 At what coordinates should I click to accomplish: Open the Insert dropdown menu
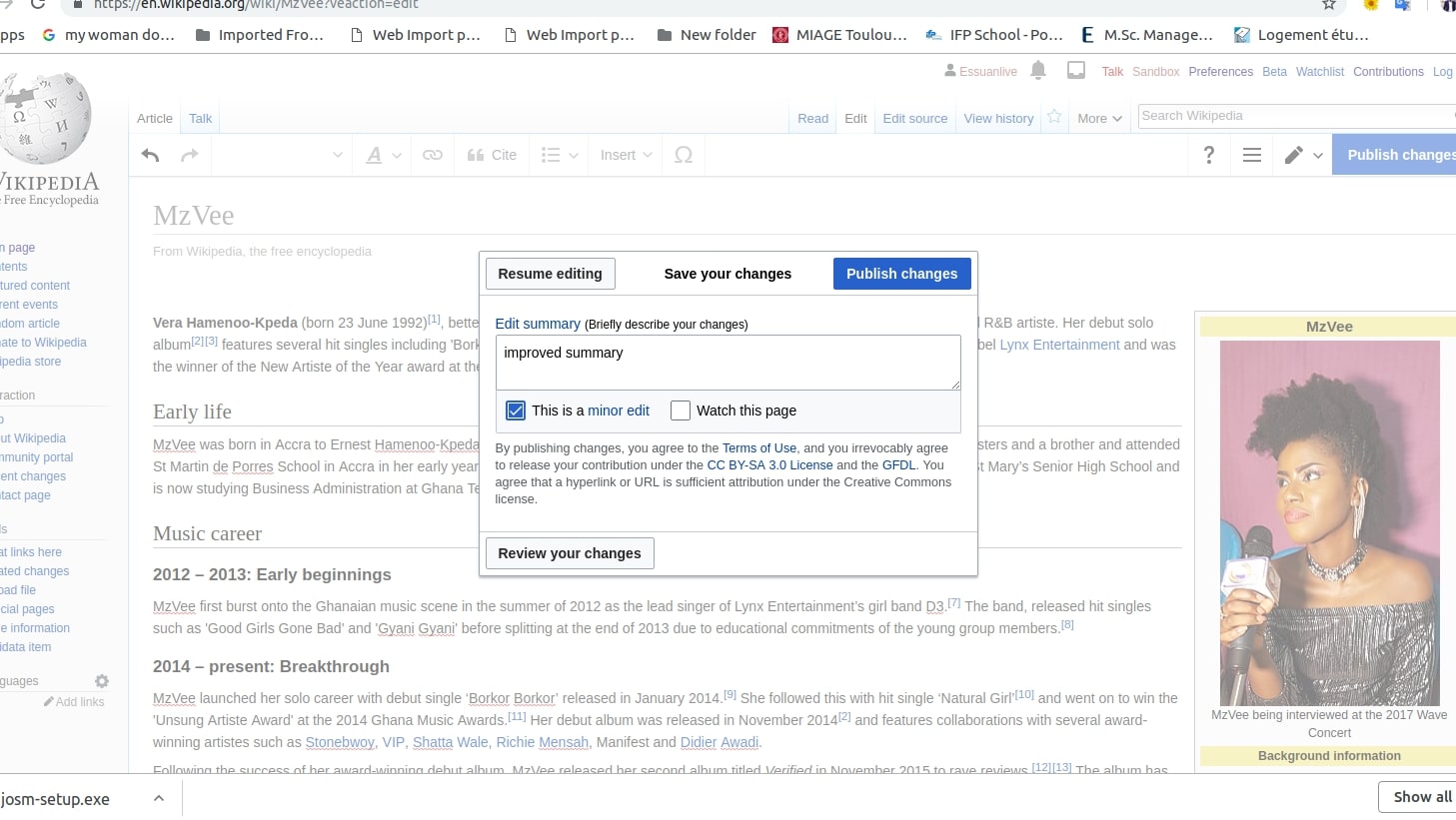pos(626,155)
